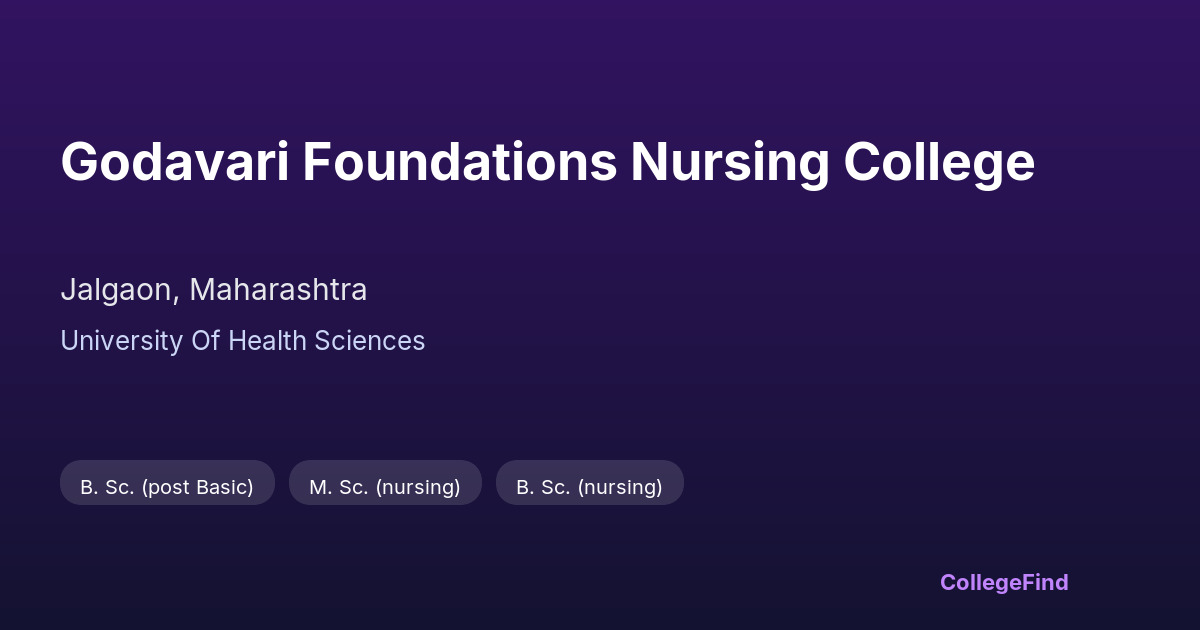Click the Jalgaon, Maharashtra location text
1200x630 pixels.
[x=214, y=290]
